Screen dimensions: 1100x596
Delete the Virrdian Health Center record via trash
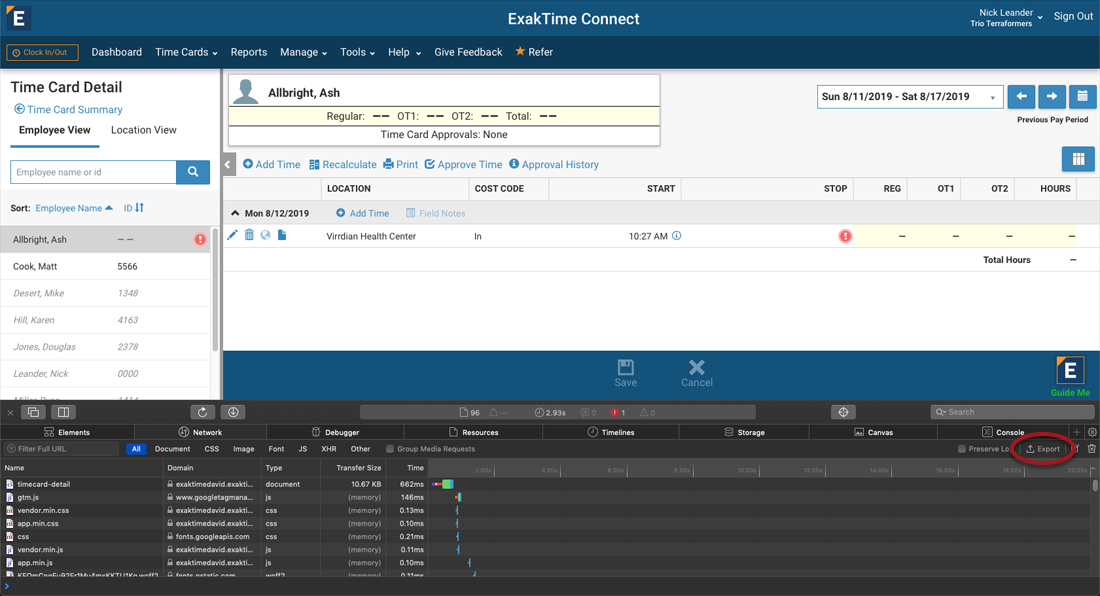249,235
